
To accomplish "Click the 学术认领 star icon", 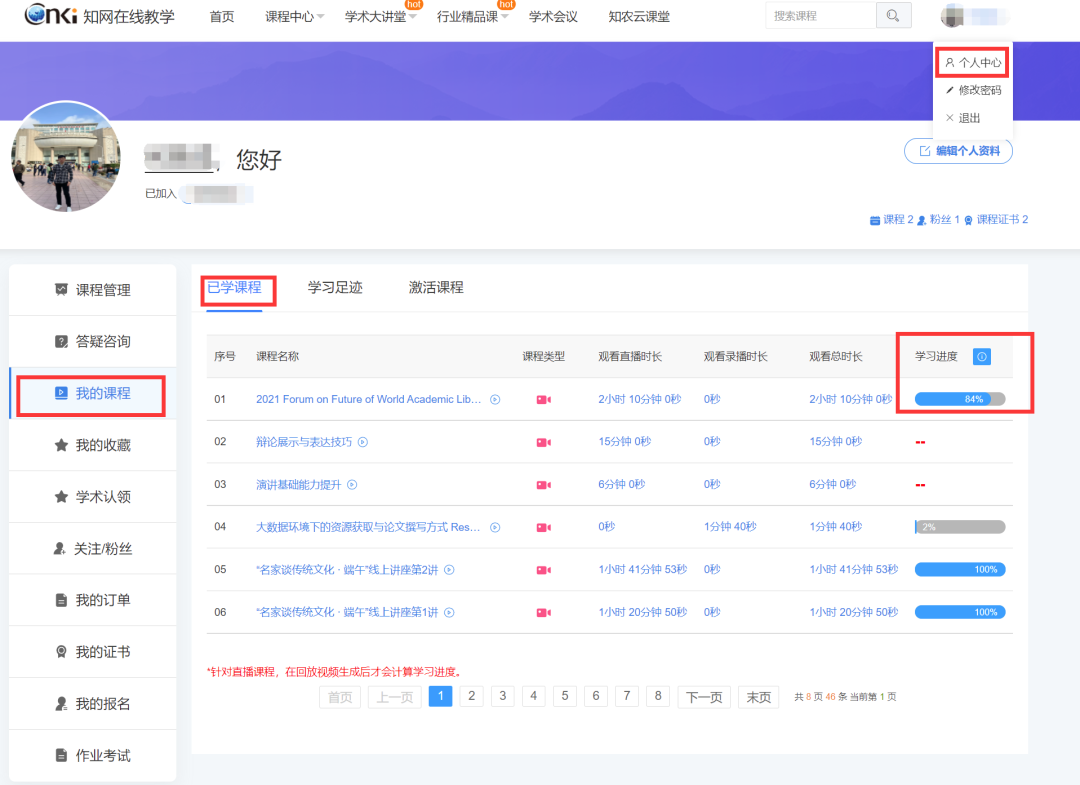I will [x=61, y=496].
